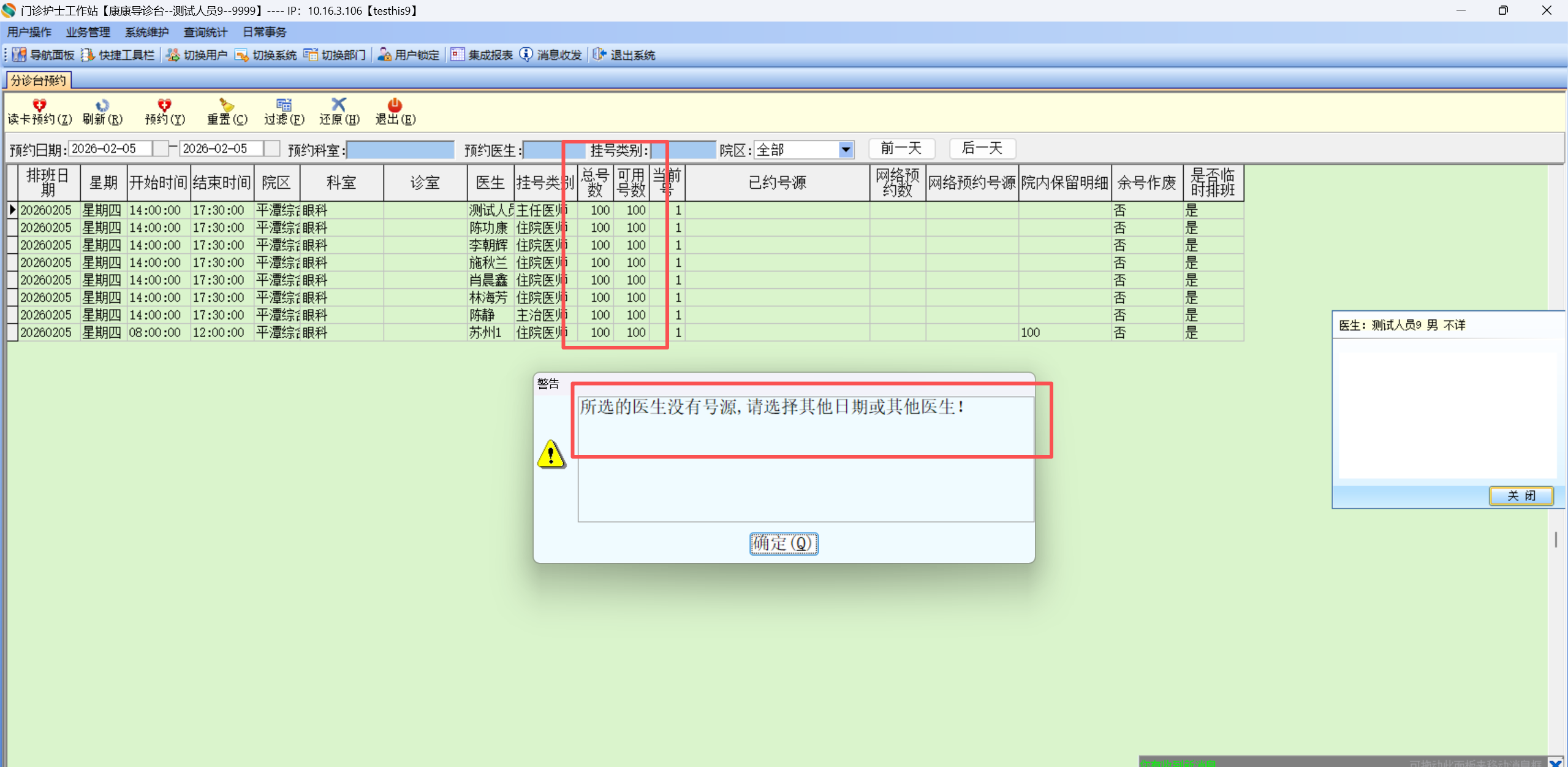The width and height of the screenshot is (1568, 767).
Task: Click the 关闭 button in doctor panel
Action: 1520,495
